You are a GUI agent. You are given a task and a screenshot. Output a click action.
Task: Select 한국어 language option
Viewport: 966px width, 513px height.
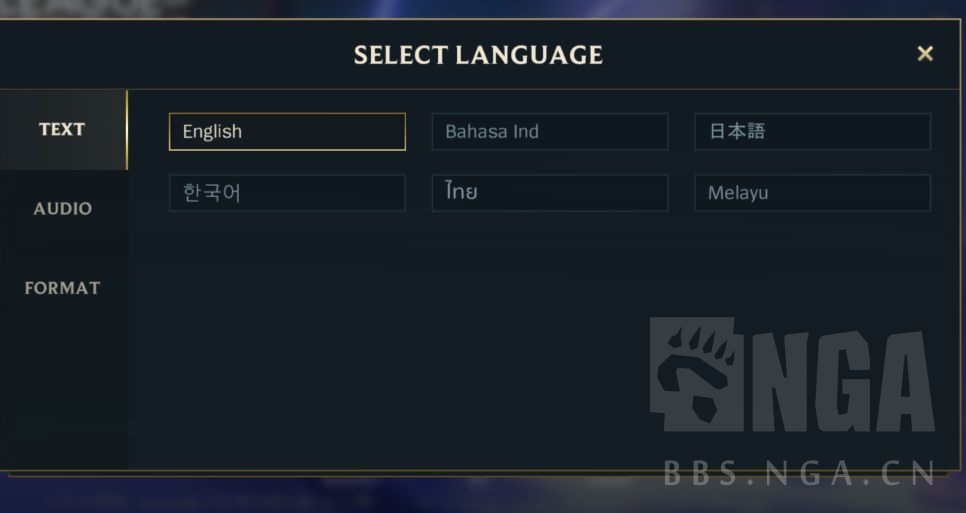point(287,193)
